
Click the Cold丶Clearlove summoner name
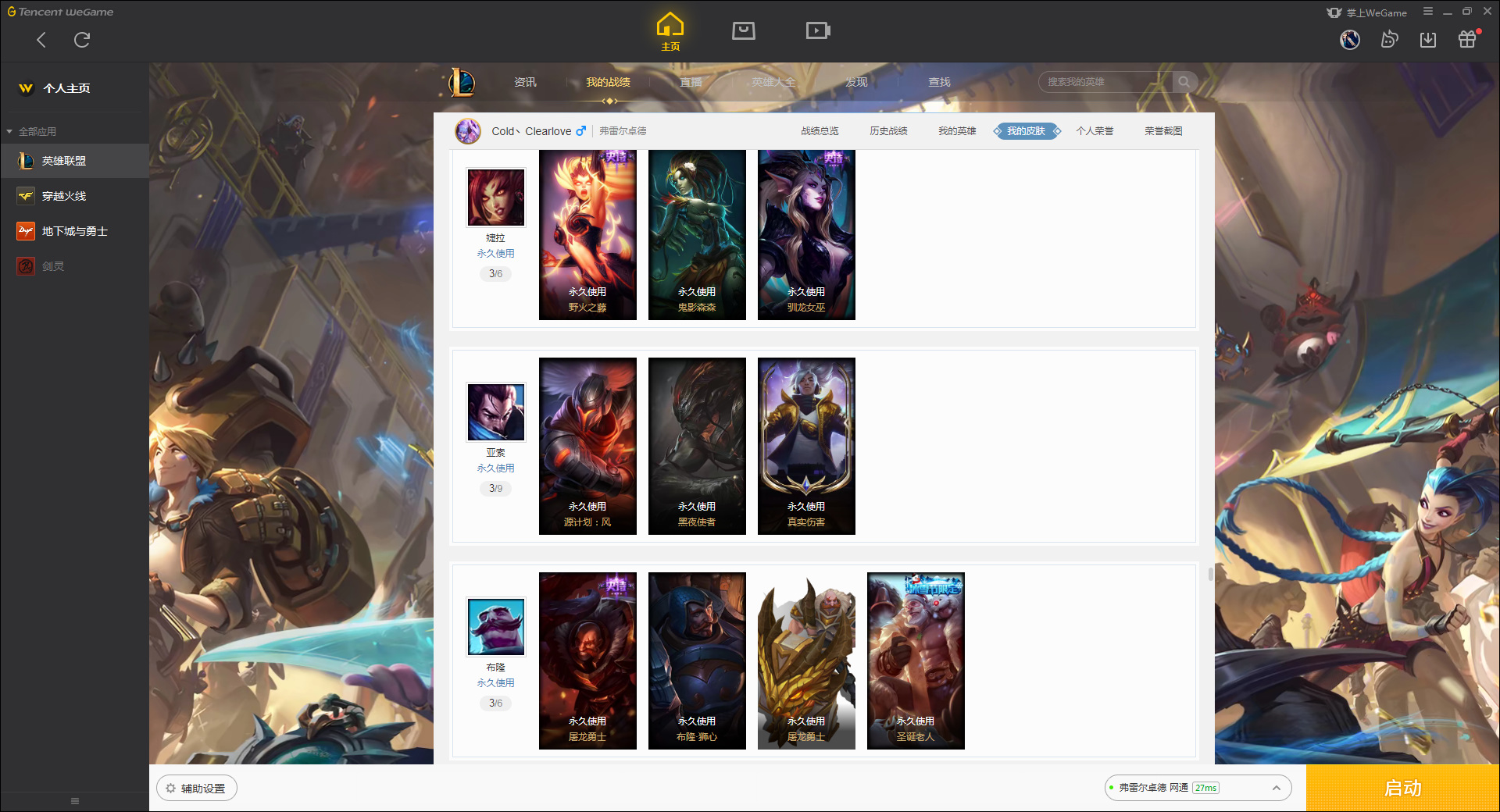(531, 131)
